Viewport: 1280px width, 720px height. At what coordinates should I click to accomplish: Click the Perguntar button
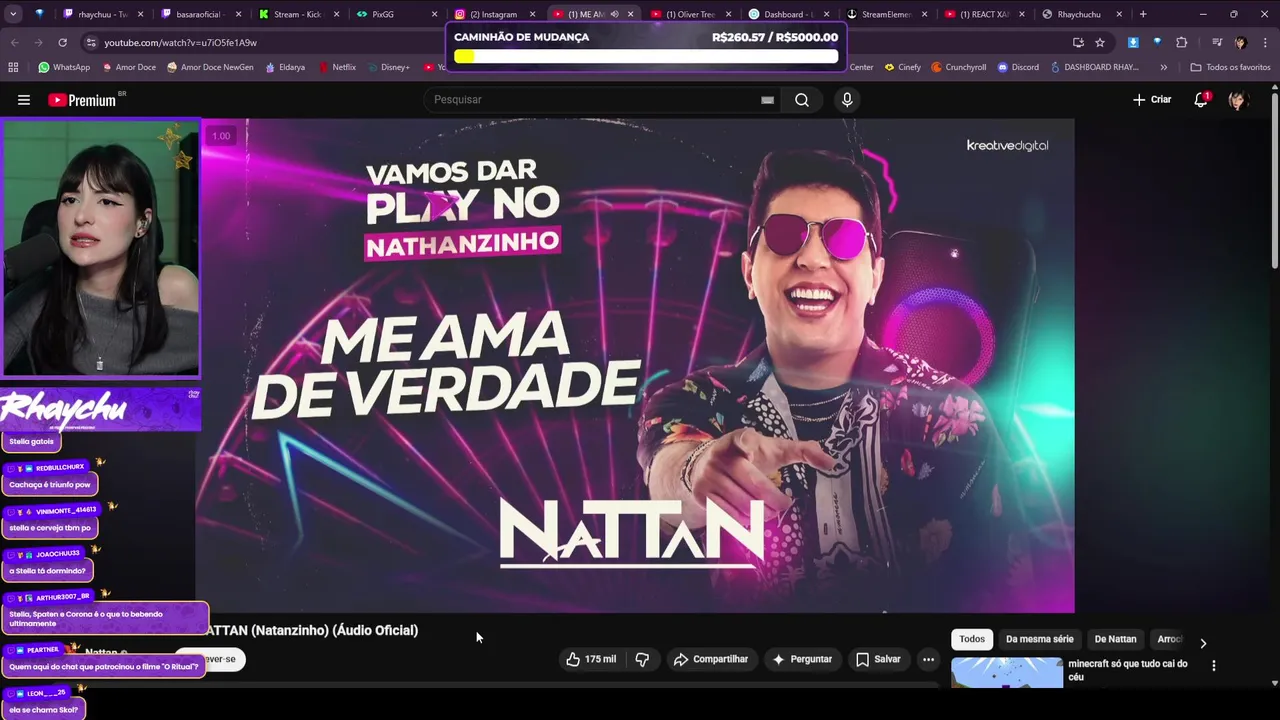(801, 659)
